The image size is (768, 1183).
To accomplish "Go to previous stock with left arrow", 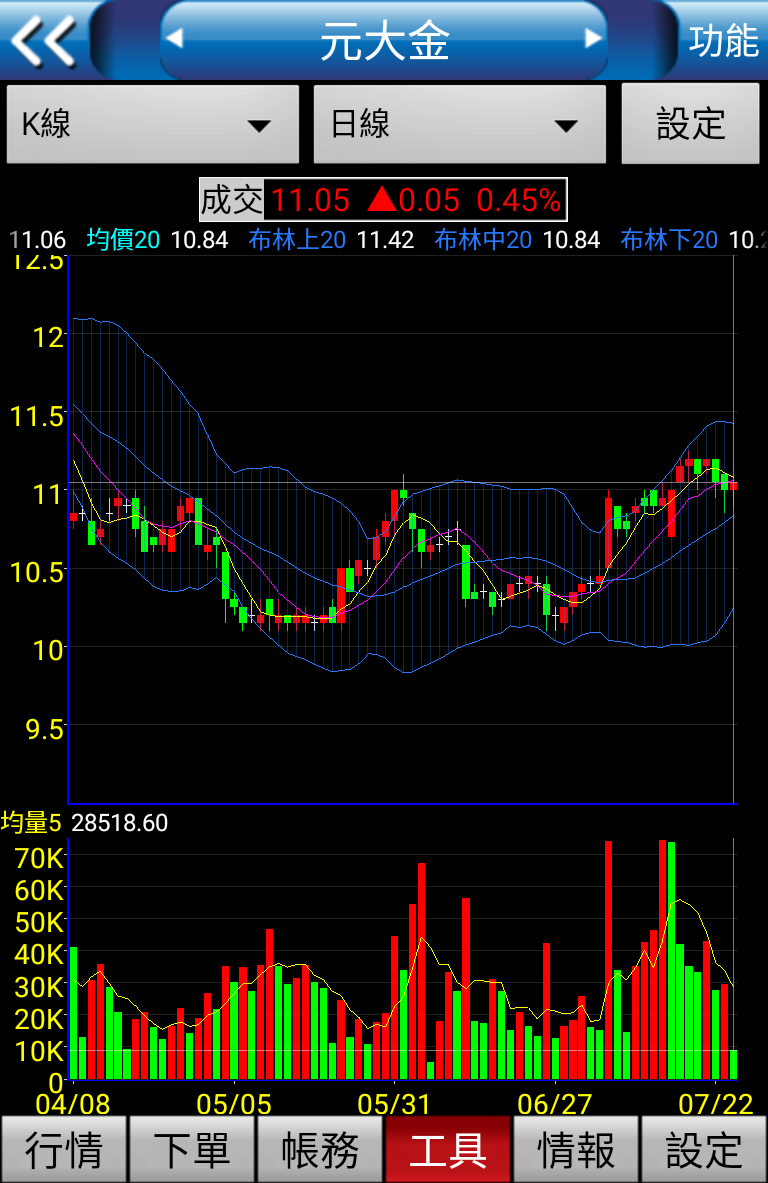I will coord(175,38).
